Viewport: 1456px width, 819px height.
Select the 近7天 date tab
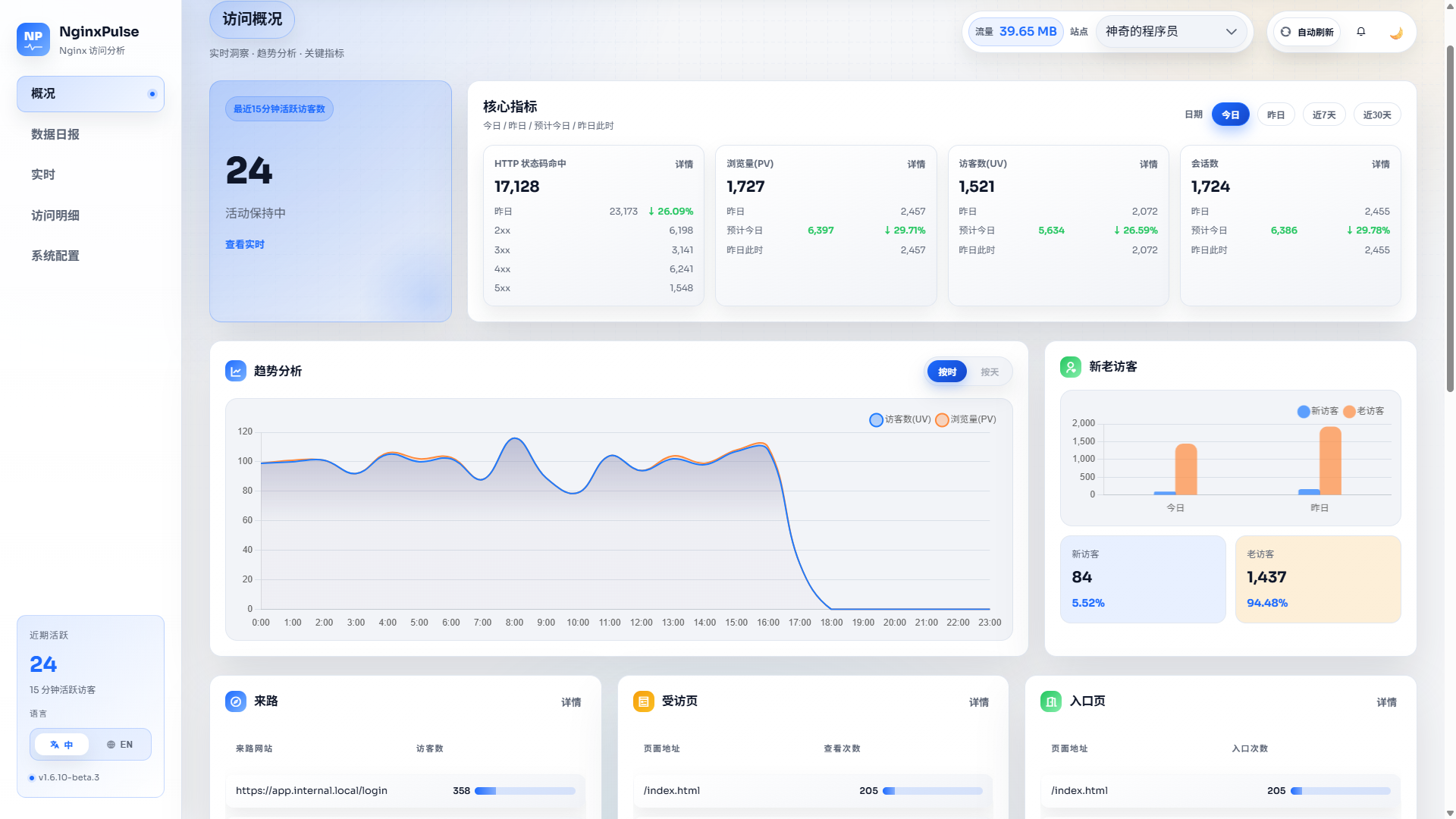[x=1324, y=115]
